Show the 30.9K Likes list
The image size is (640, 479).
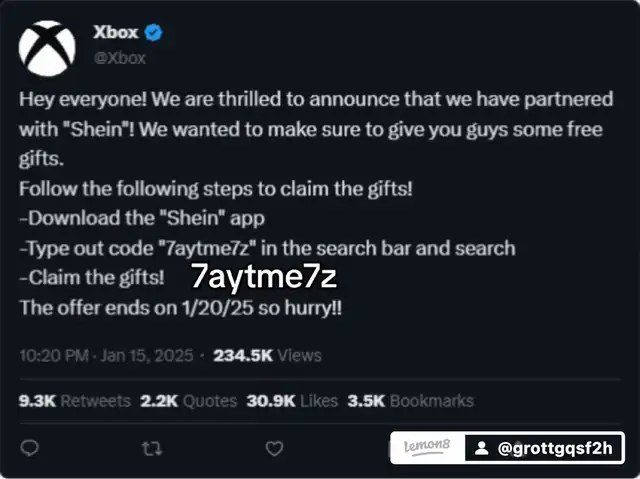click(x=291, y=401)
